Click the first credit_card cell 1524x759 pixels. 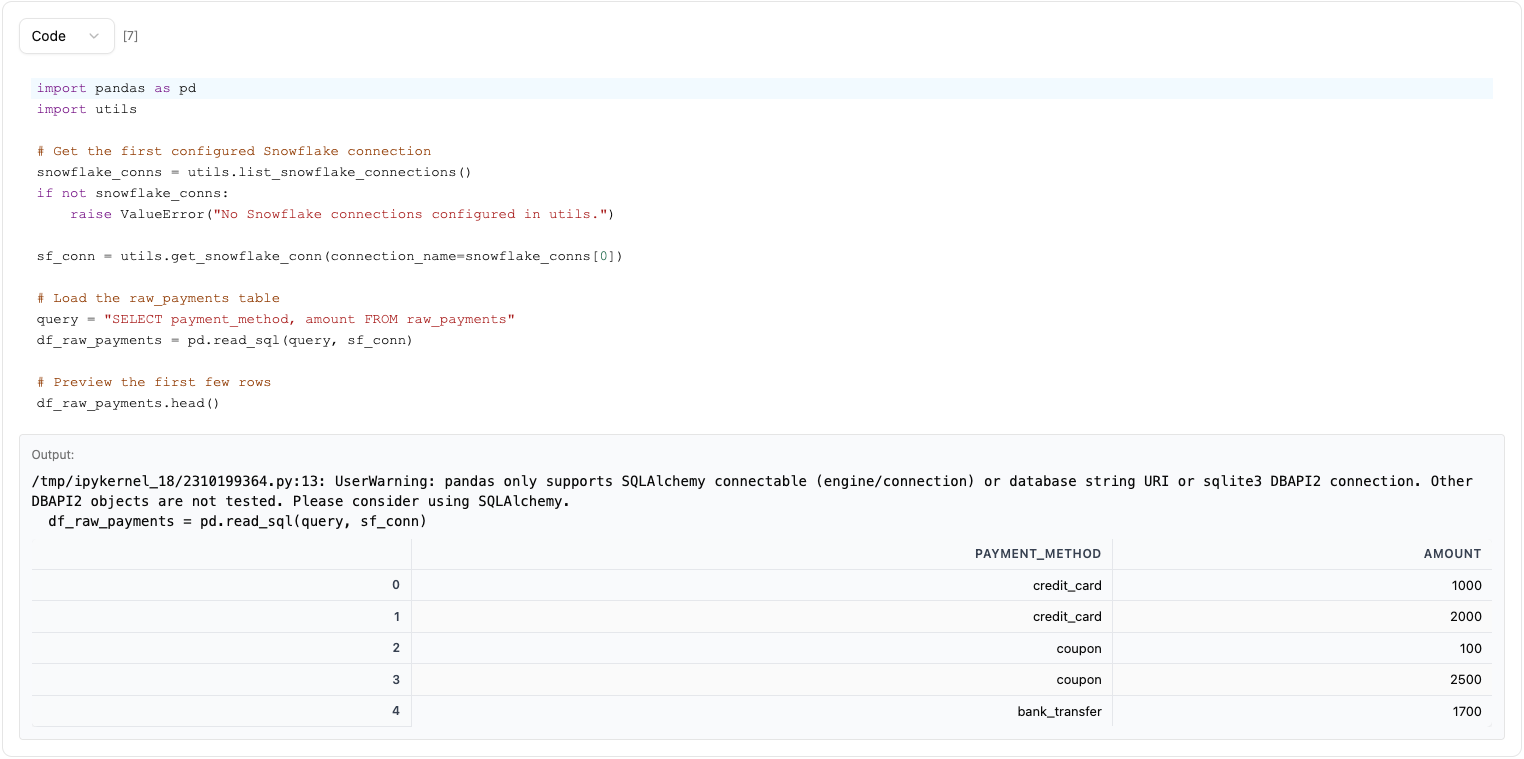point(1067,585)
